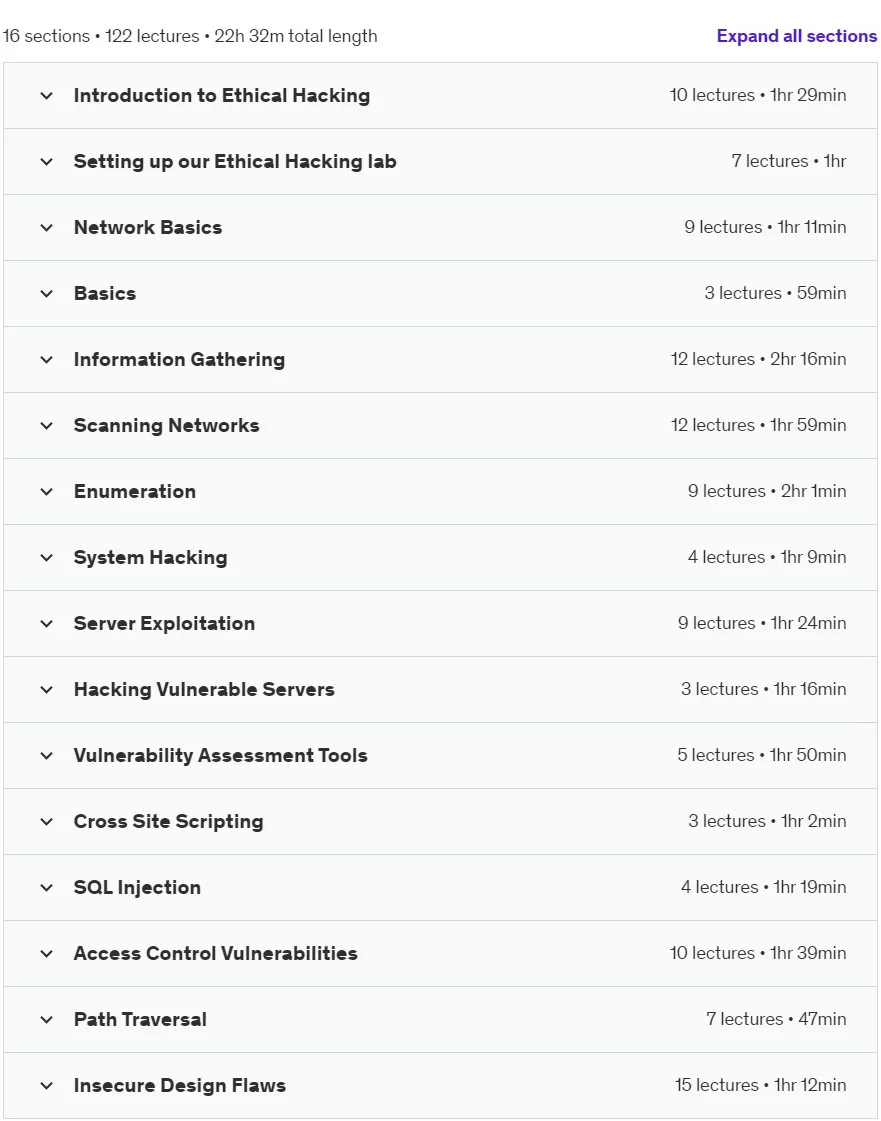The image size is (881, 1121).
Task: Click chevron icon beside Server Exploitation
Action: [x=46, y=624]
